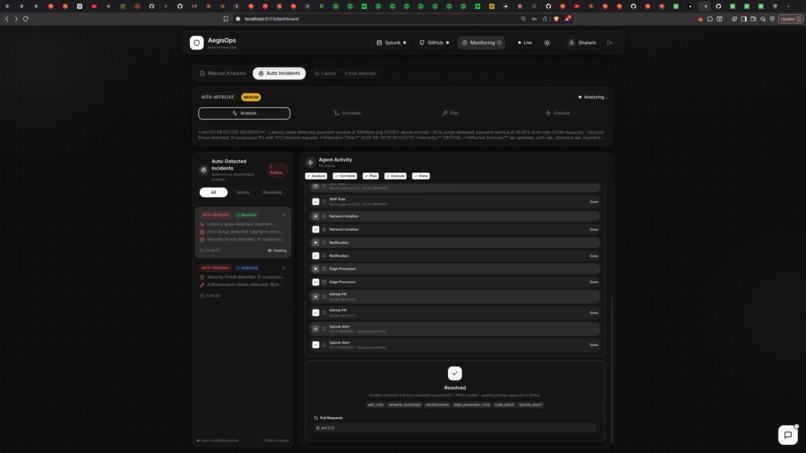This screenshot has width=806, height=453.
Task: Click 'Latency spike detected' incident line
Action: pos(242,224)
